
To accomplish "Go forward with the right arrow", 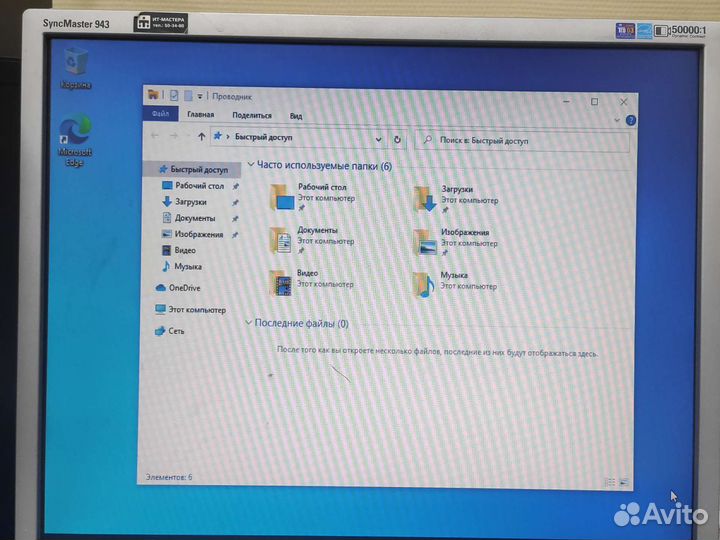I will [174, 136].
